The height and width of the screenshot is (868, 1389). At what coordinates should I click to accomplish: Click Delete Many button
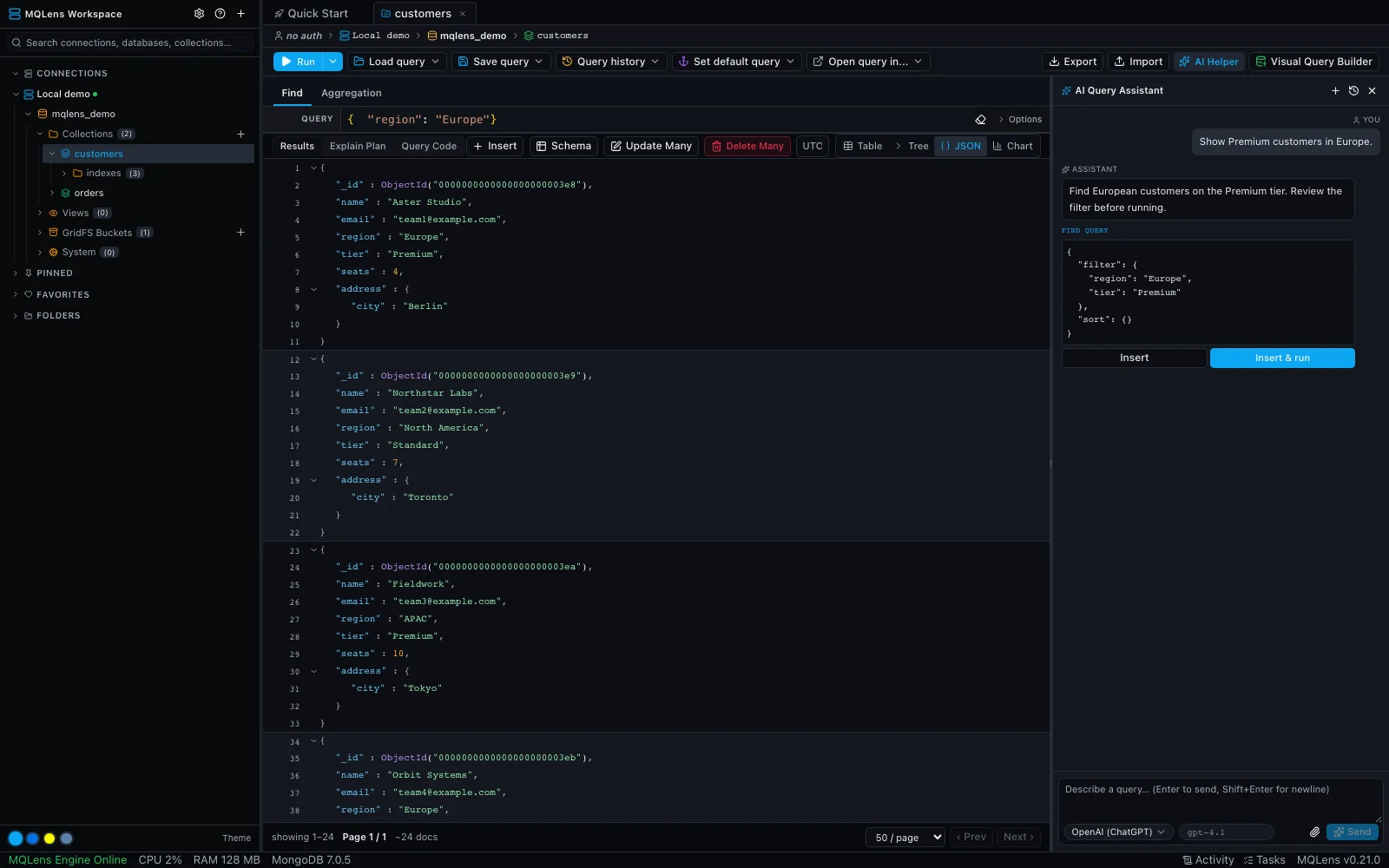tap(747, 146)
